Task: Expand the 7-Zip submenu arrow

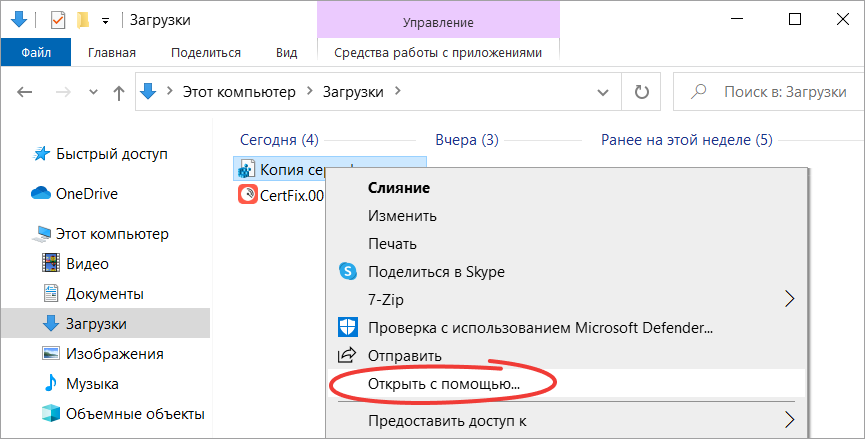Action: coord(789,299)
